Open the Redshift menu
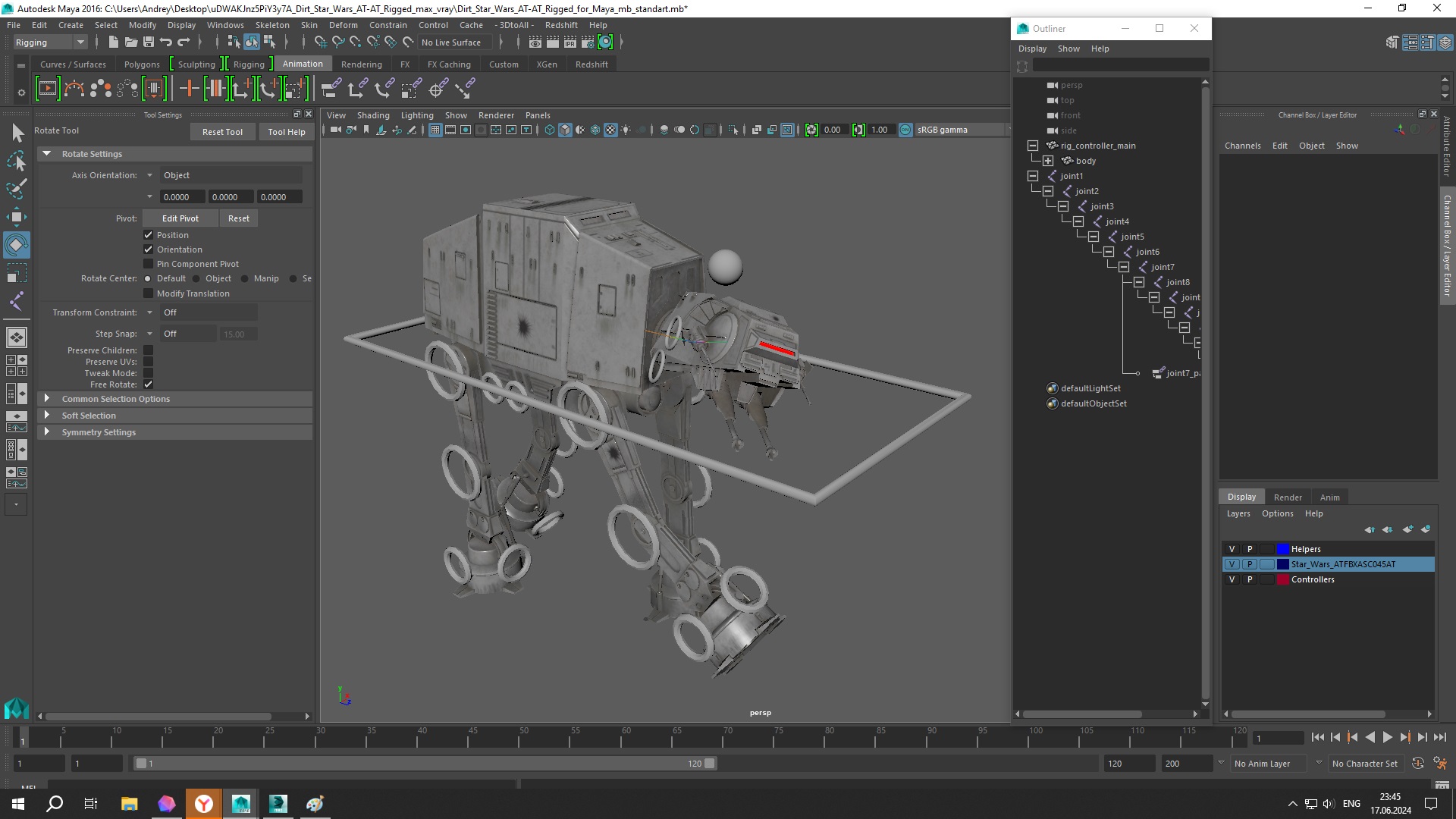This screenshot has height=819, width=1456. (561, 25)
